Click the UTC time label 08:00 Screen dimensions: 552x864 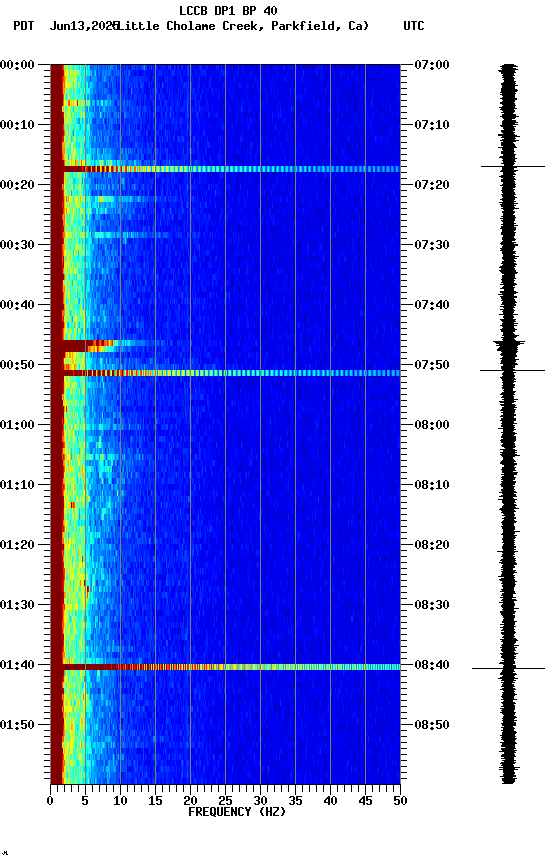(432, 425)
